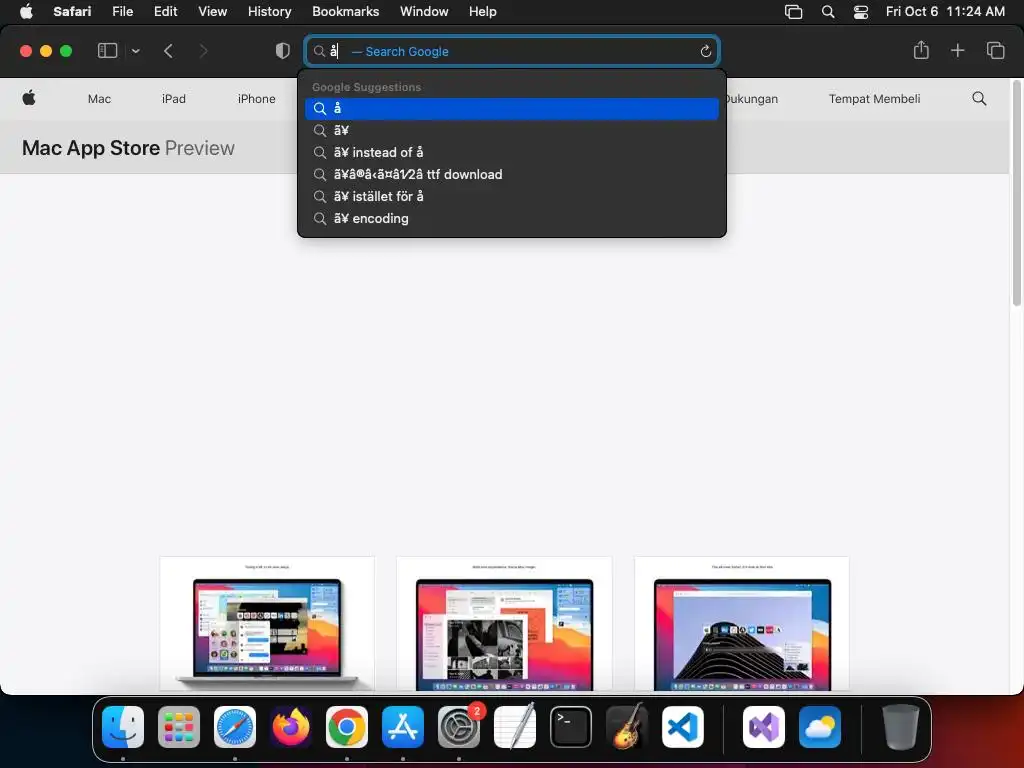This screenshot has height=768, width=1024.
Task: Open the View menu
Action: [x=212, y=12]
